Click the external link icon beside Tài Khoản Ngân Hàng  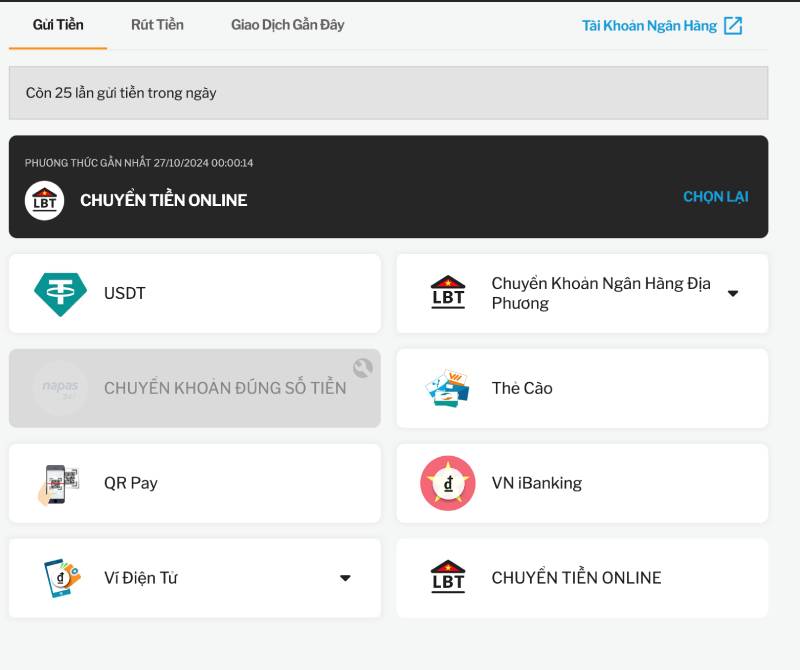pyautogui.click(x=733, y=26)
